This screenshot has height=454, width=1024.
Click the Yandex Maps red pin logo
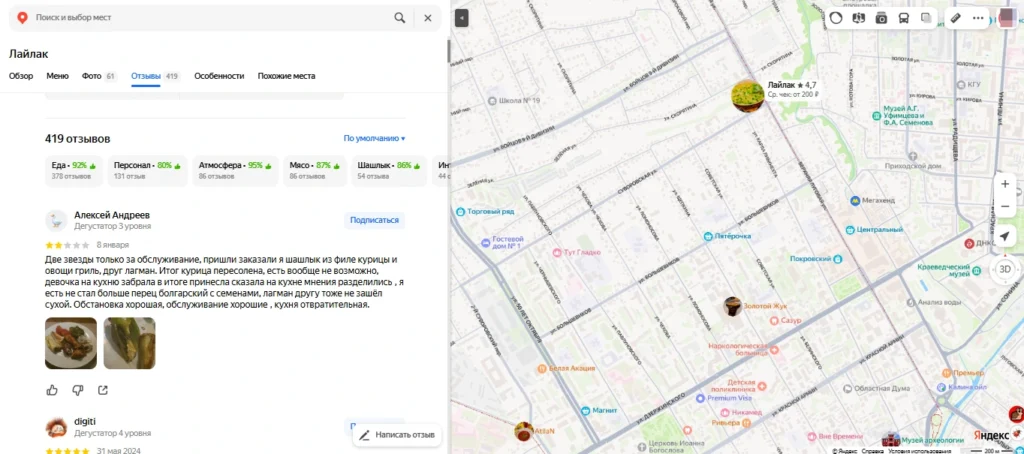22,18
